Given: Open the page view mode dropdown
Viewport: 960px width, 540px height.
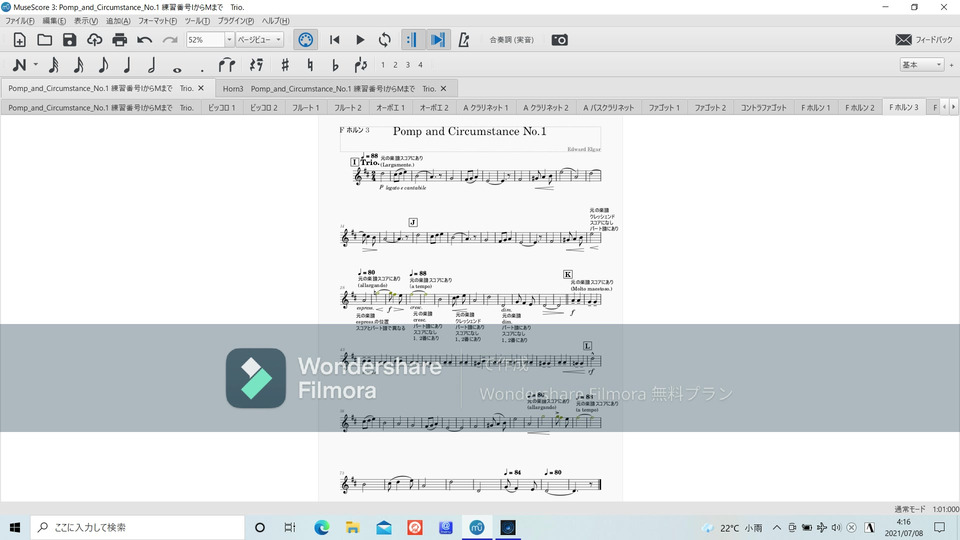Looking at the screenshot, I should pyautogui.click(x=260, y=40).
